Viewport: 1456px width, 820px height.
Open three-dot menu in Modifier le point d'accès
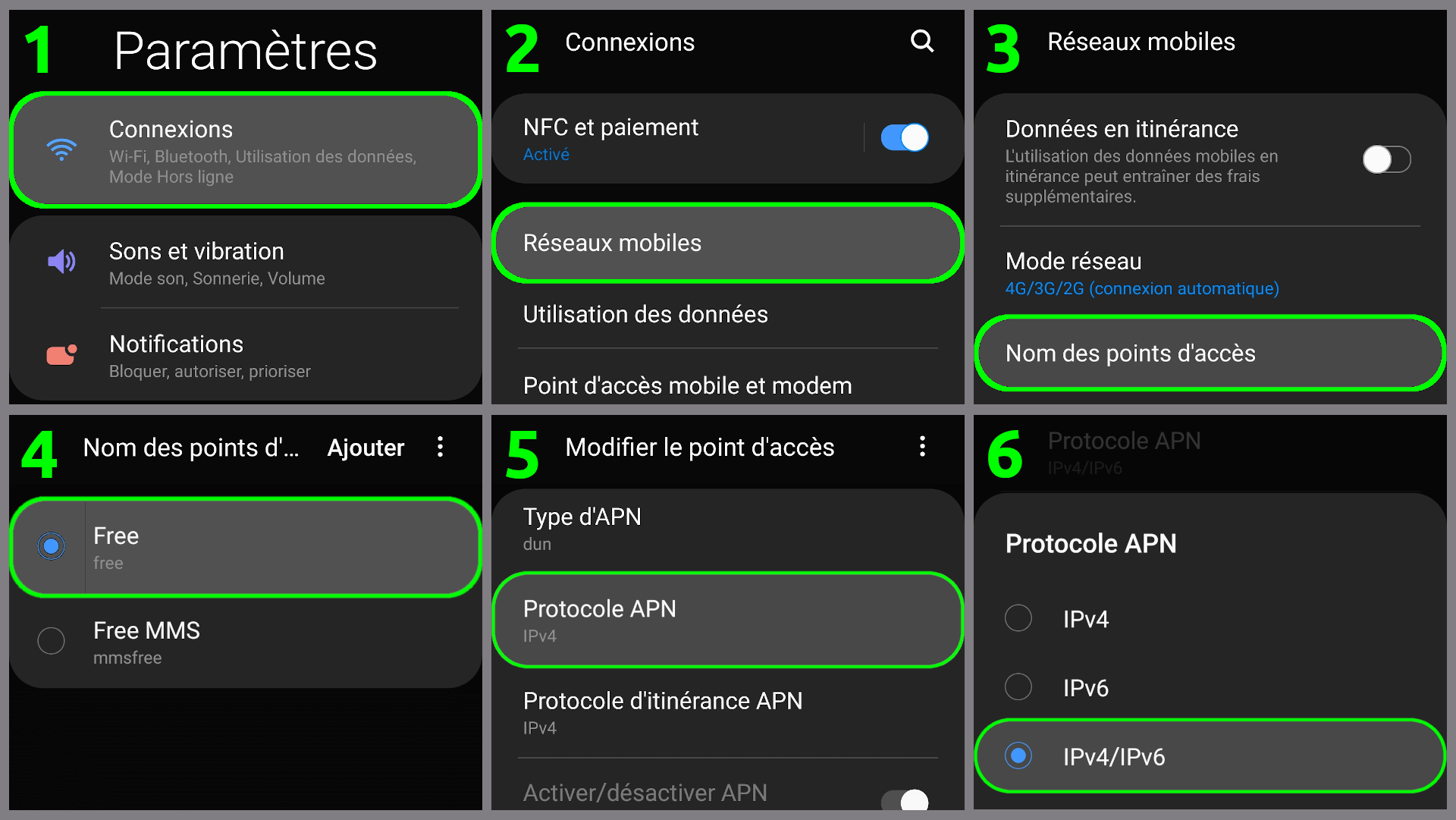(x=922, y=447)
